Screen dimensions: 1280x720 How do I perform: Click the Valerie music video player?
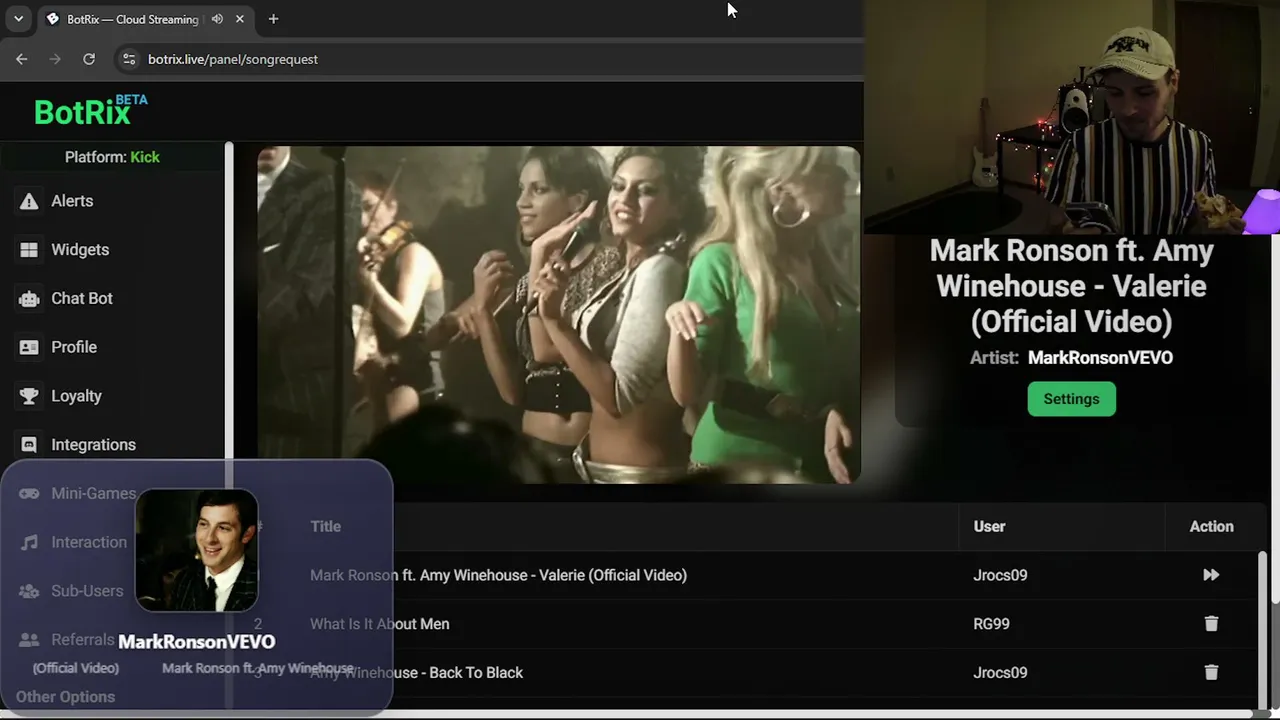pyautogui.click(x=559, y=315)
